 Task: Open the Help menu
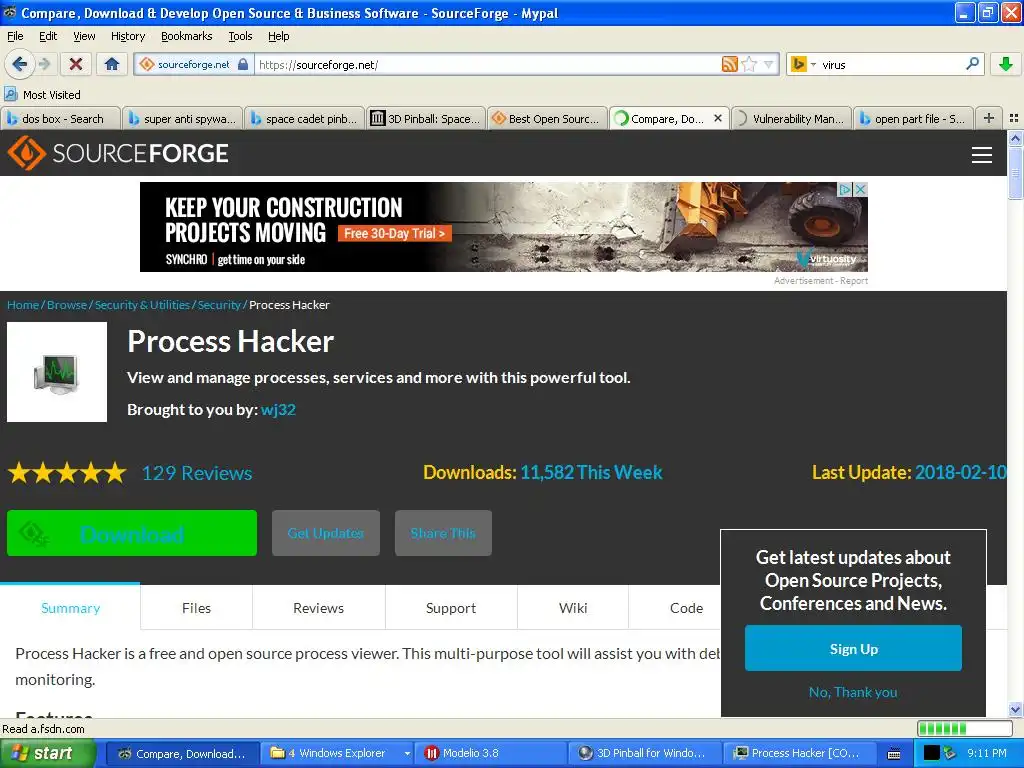click(x=278, y=36)
